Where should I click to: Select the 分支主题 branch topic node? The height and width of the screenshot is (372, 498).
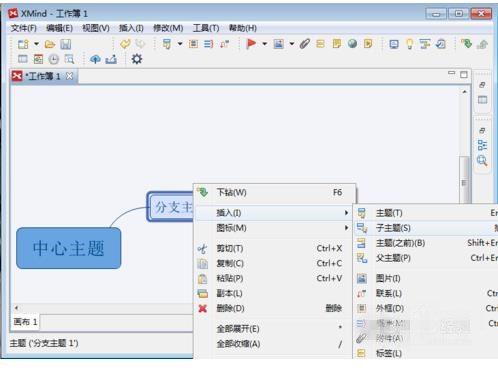tap(170, 207)
